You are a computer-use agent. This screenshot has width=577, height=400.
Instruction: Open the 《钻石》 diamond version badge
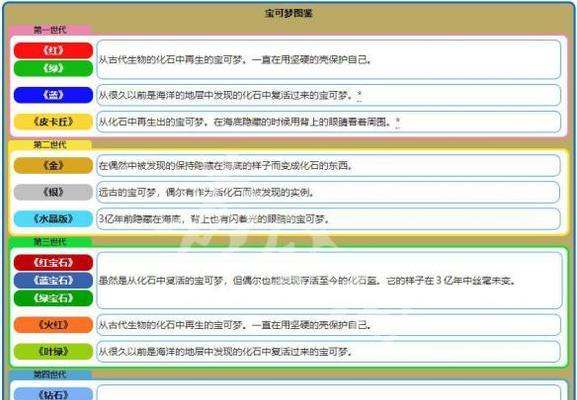click(x=53, y=394)
